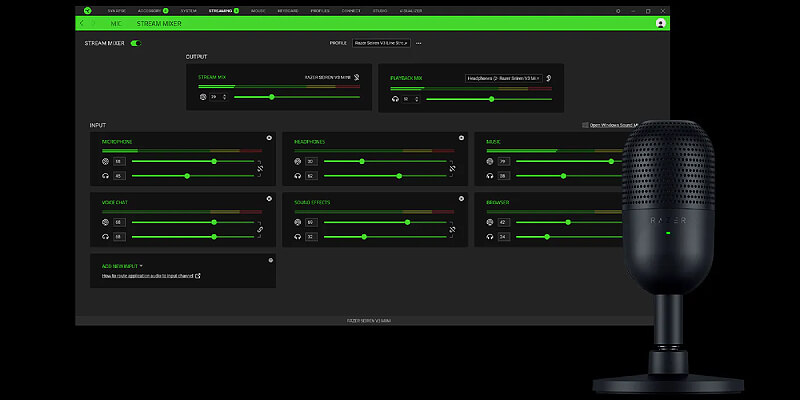Link the Microphone channel sliders
The height and width of the screenshot is (400, 800).
(260, 168)
